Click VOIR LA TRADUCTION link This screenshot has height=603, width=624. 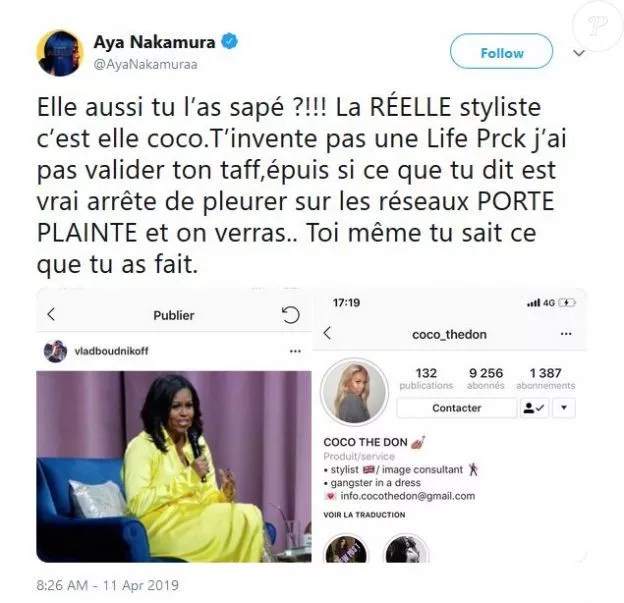[x=364, y=515]
